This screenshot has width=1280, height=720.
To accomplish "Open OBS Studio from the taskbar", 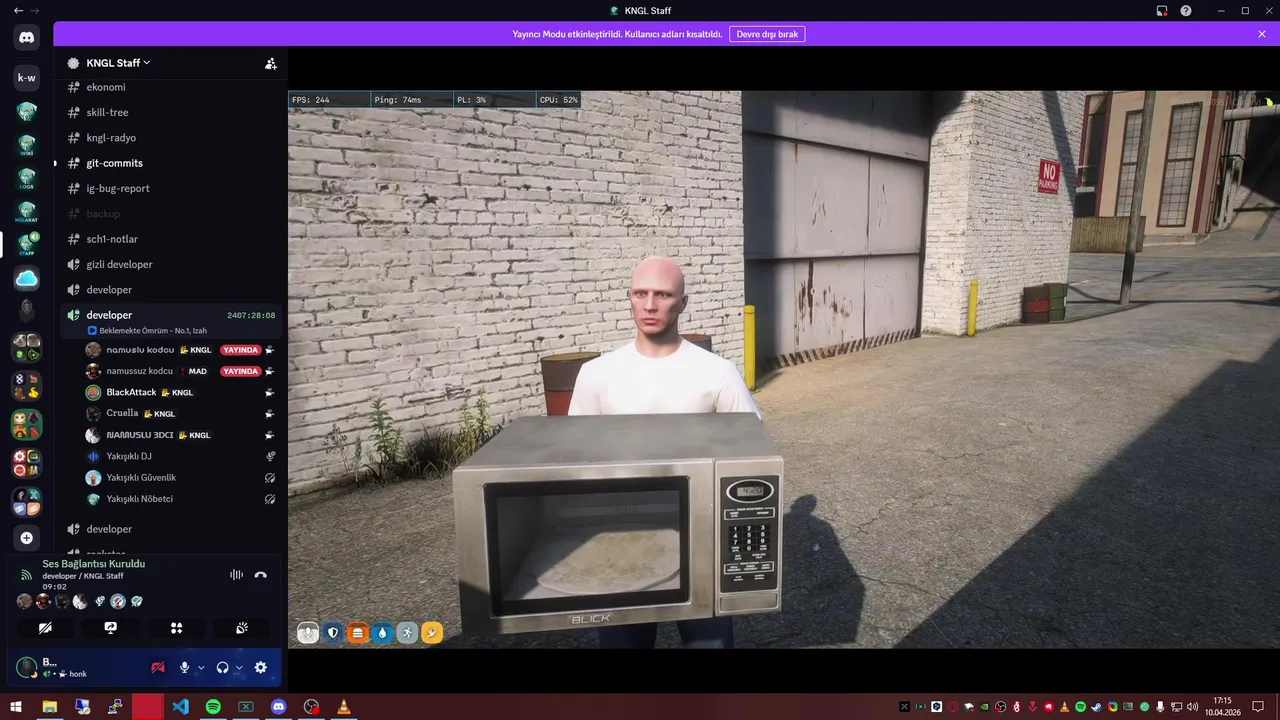I will (311, 707).
